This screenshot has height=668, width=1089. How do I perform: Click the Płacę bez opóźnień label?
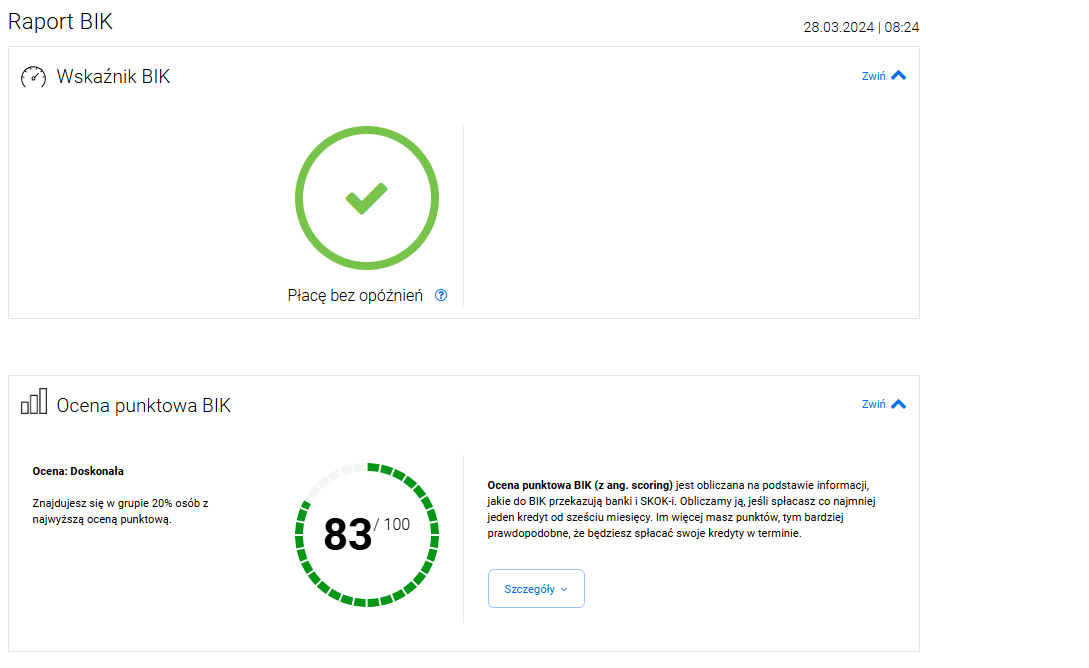[355, 296]
